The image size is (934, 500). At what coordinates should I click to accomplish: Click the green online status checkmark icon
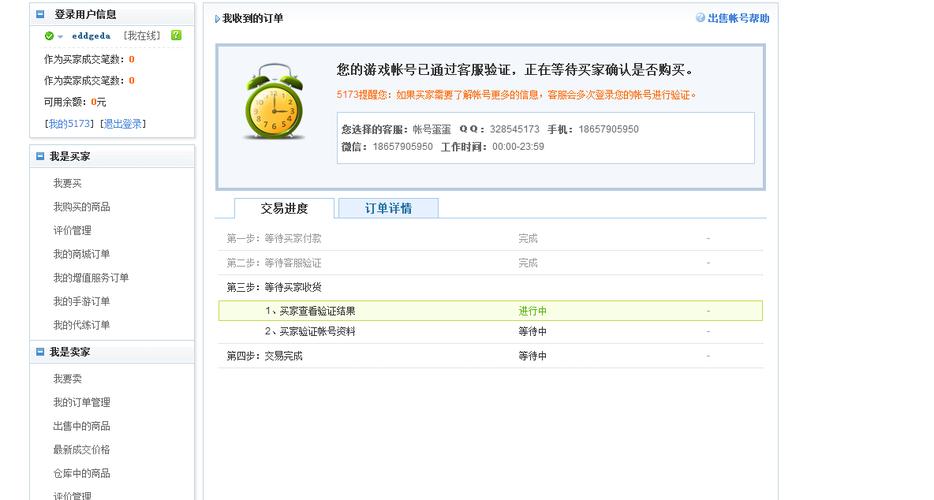pos(49,36)
